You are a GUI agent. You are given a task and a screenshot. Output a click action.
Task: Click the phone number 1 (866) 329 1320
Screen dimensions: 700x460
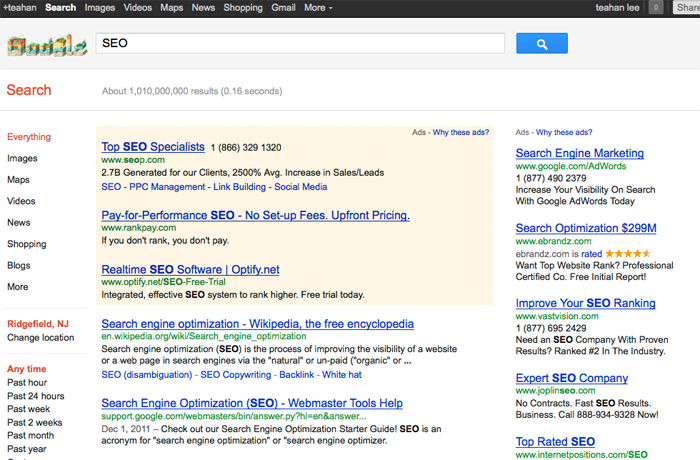[x=246, y=147]
